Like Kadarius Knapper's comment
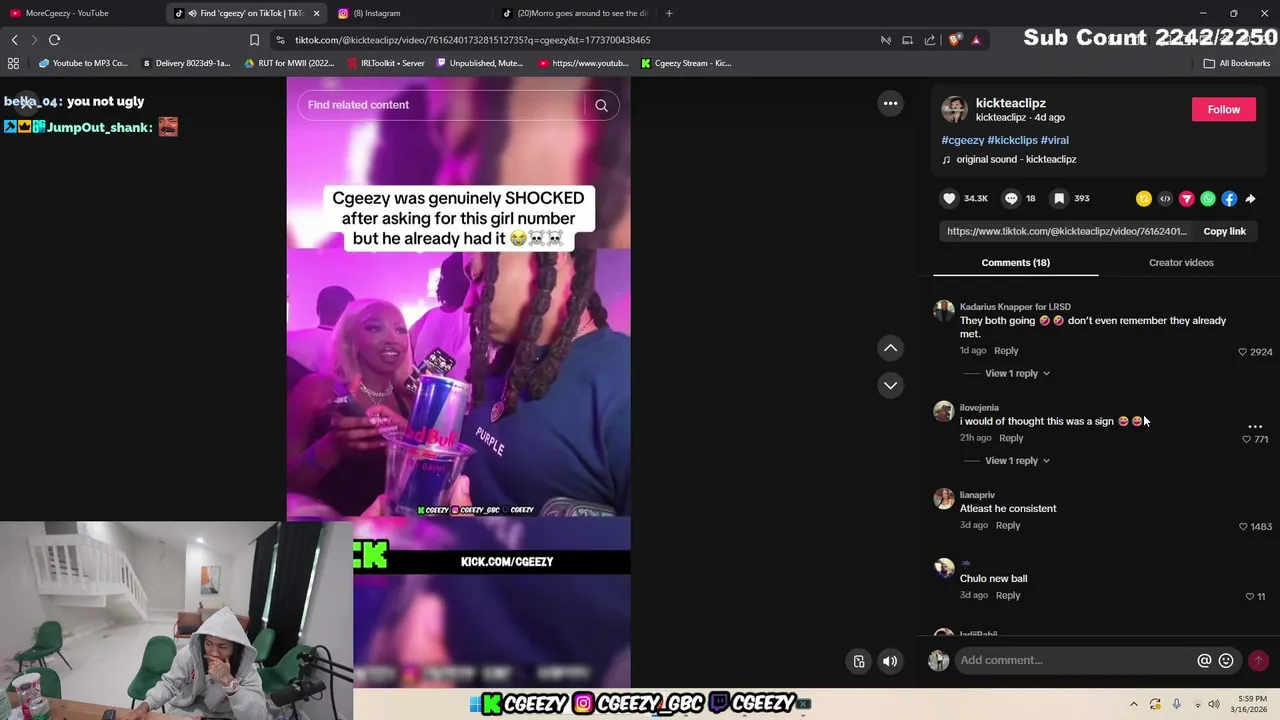1280x720 pixels. [x=1243, y=352]
